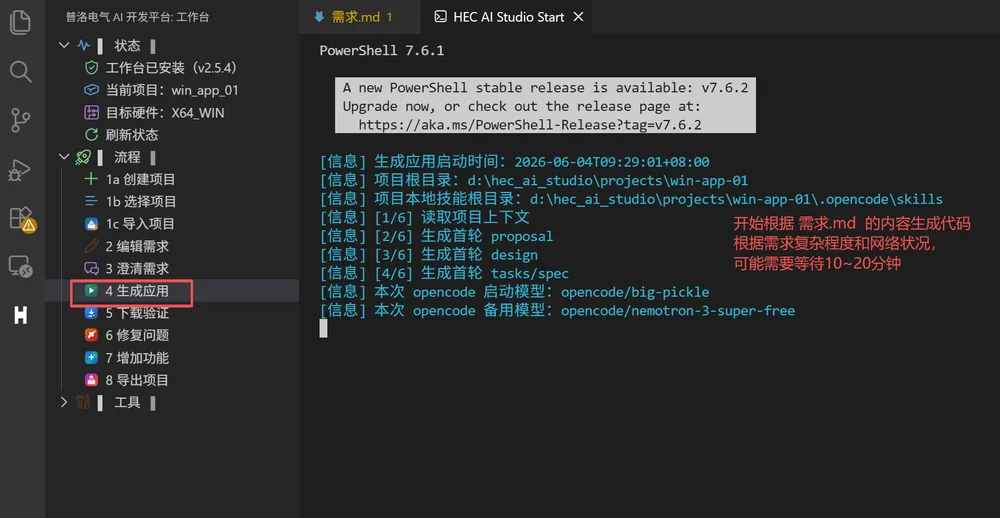The height and width of the screenshot is (518, 1000).
Task: Click the nemotron-3-super-free backup model line
Action: (557, 311)
